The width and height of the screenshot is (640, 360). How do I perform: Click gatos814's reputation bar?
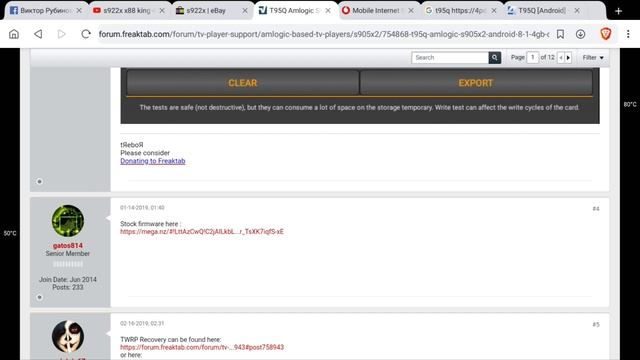pyautogui.click(x=68, y=264)
